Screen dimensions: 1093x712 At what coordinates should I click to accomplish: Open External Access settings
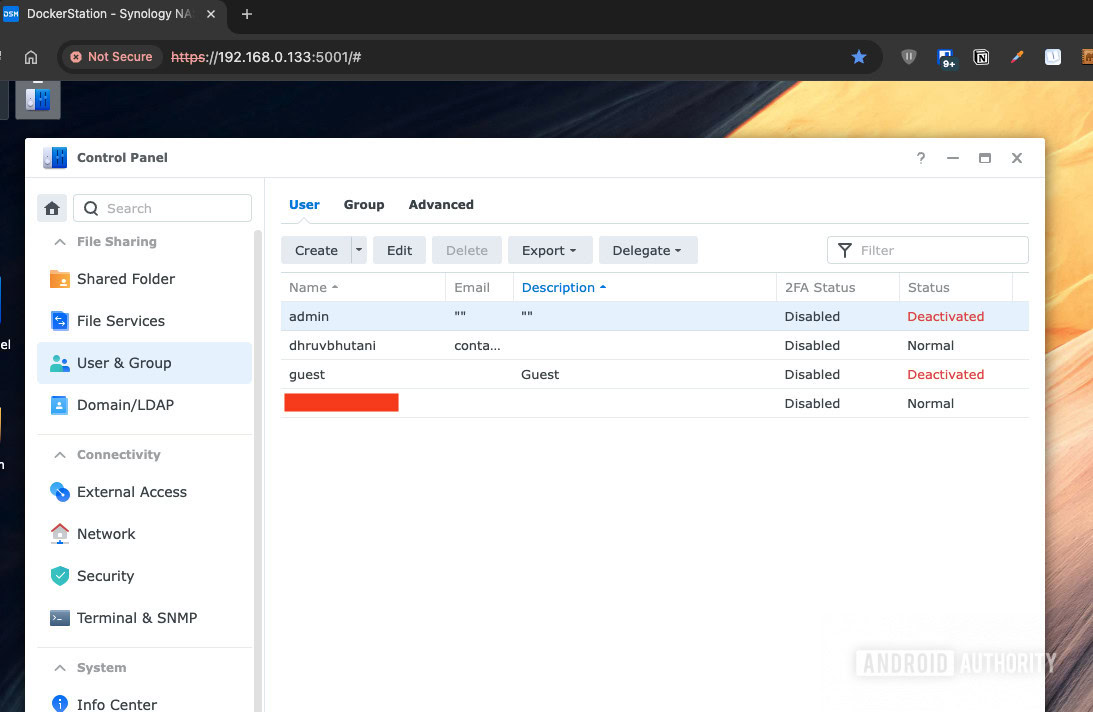(x=131, y=492)
